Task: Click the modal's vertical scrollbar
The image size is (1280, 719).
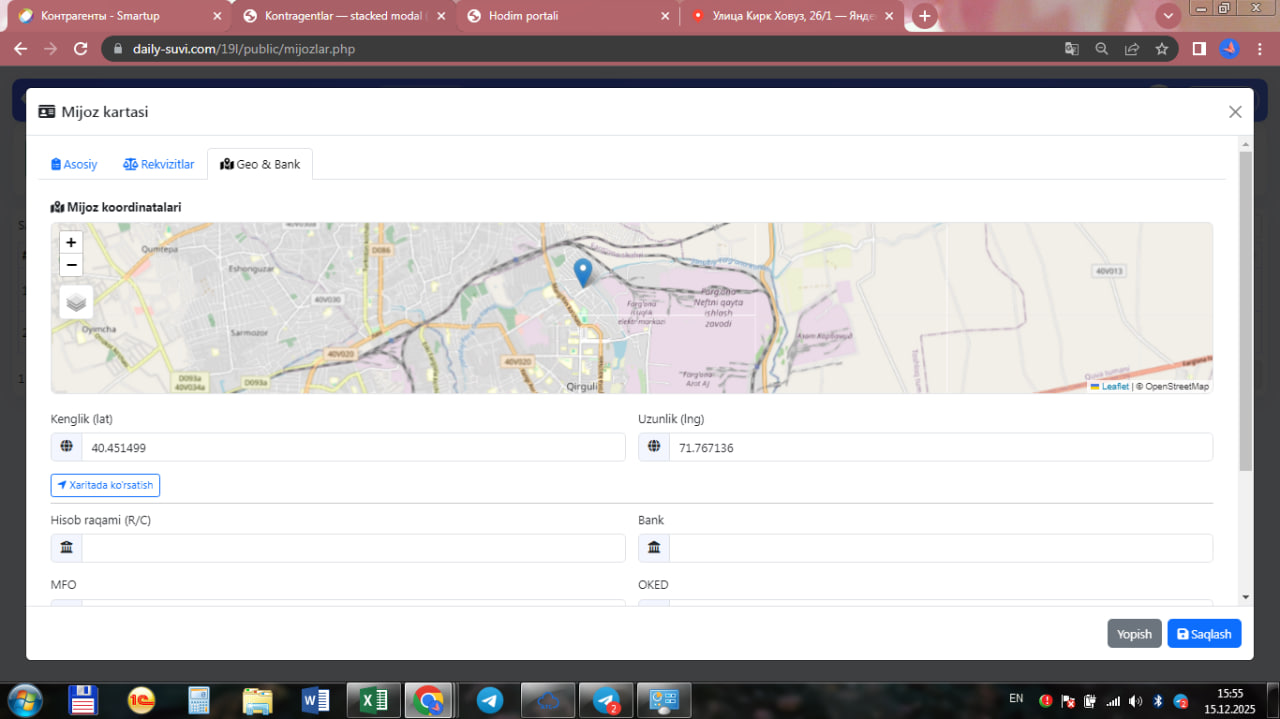Action: [1245, 310]
